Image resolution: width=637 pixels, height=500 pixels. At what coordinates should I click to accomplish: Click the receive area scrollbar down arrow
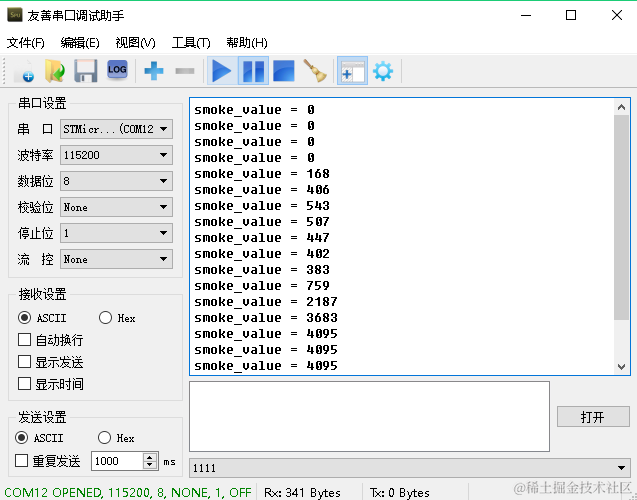(621, 366)
